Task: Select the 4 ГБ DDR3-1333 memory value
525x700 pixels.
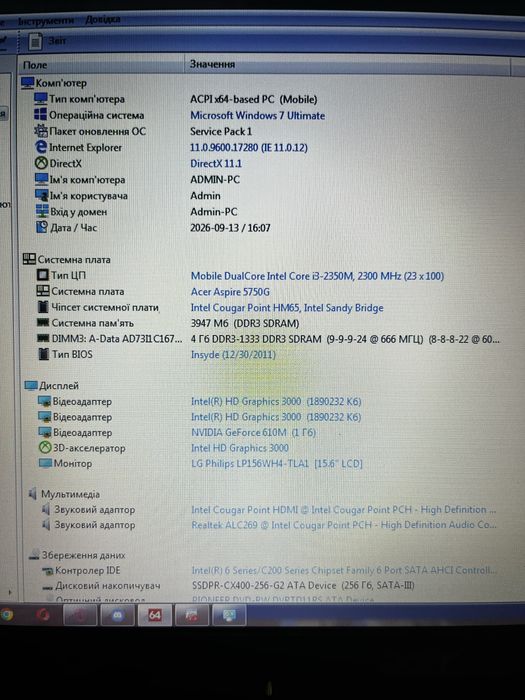Action: click(x=345, y=339)
